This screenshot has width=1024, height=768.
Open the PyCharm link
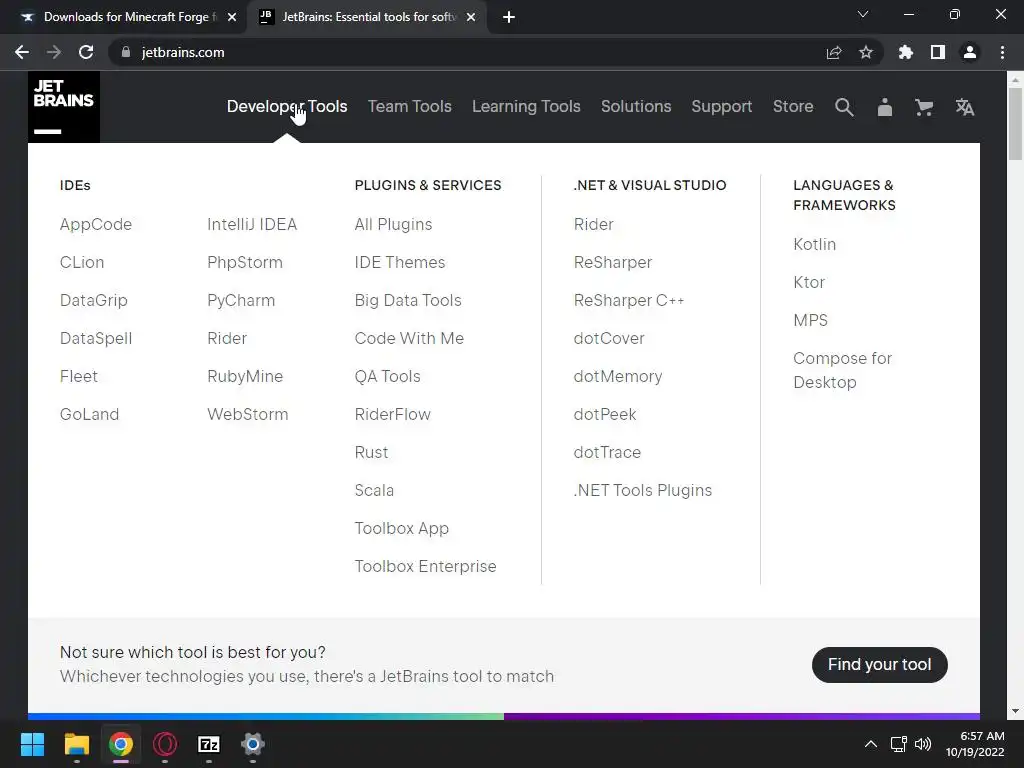(241, 300)
